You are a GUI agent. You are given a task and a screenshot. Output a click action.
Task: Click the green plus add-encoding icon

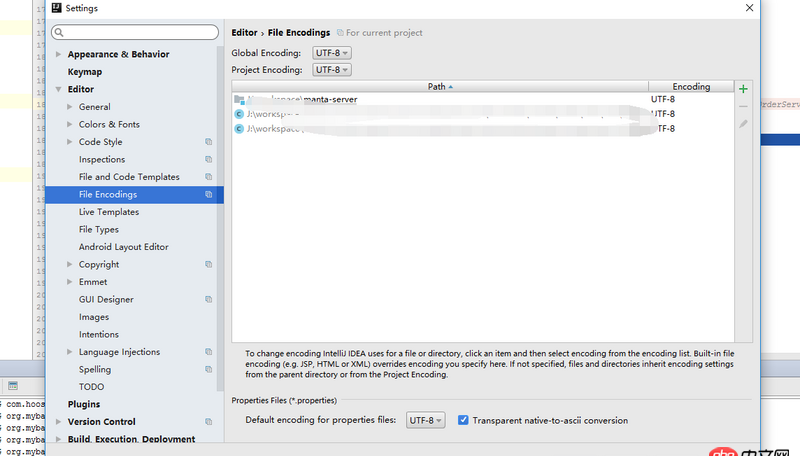point(743,89)
